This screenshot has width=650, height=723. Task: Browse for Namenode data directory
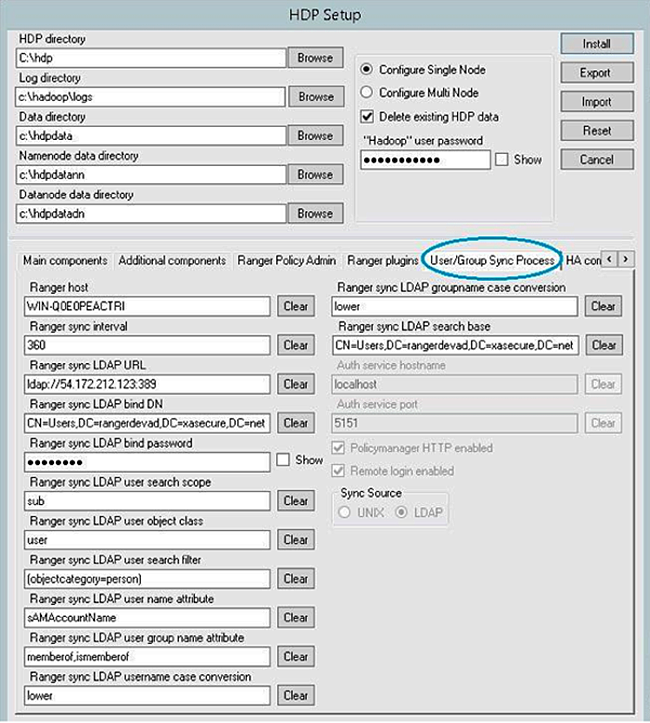(x=316, y=175)
